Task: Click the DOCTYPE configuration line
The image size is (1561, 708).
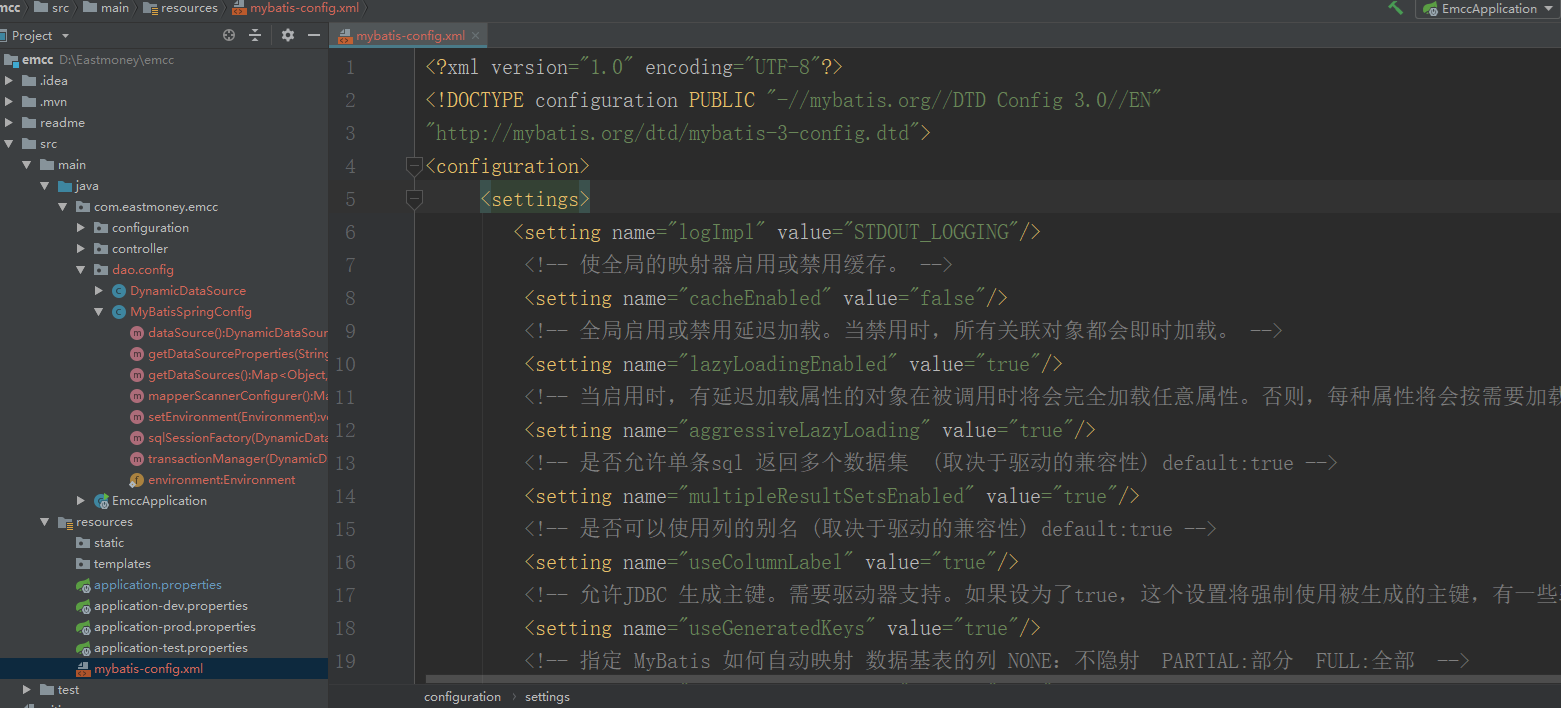Action: [x=793, y=100]
